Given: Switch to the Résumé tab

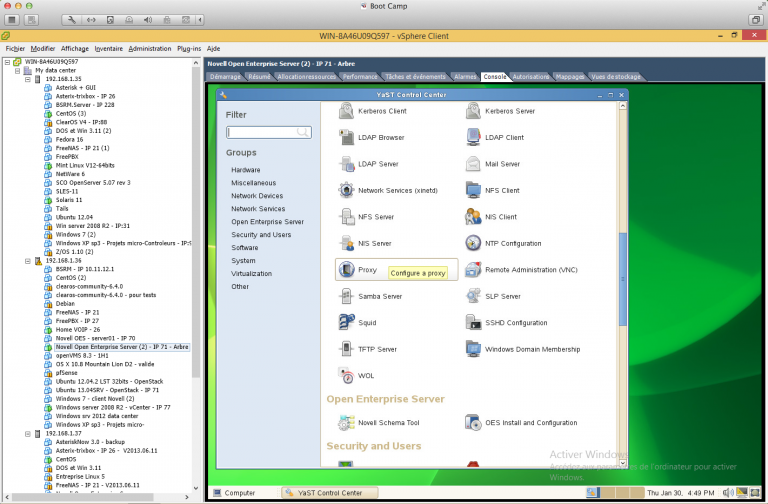Looking at the screenshot, I should coord(259,77).
